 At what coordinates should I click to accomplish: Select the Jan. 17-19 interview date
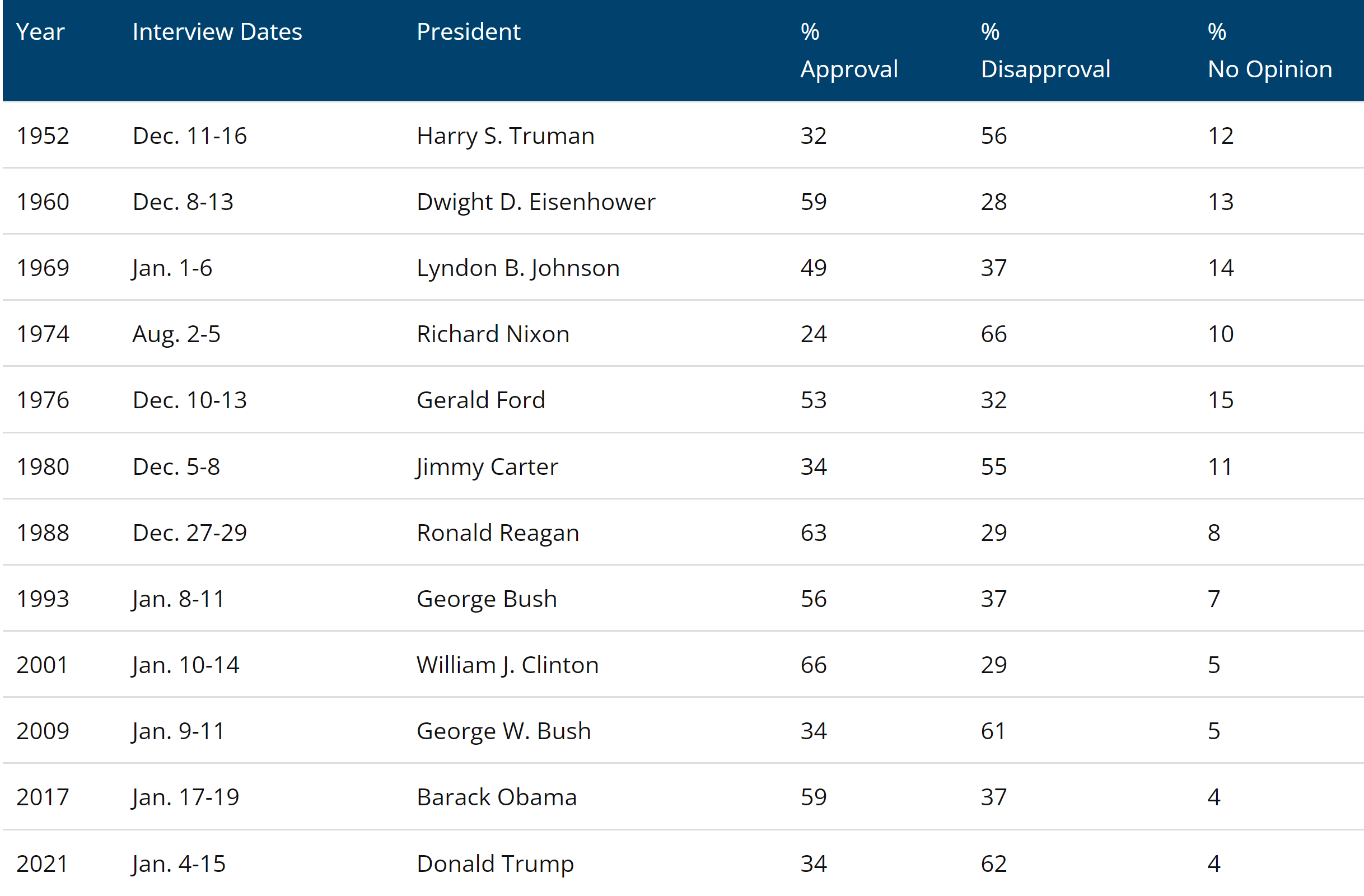point(186,797)
